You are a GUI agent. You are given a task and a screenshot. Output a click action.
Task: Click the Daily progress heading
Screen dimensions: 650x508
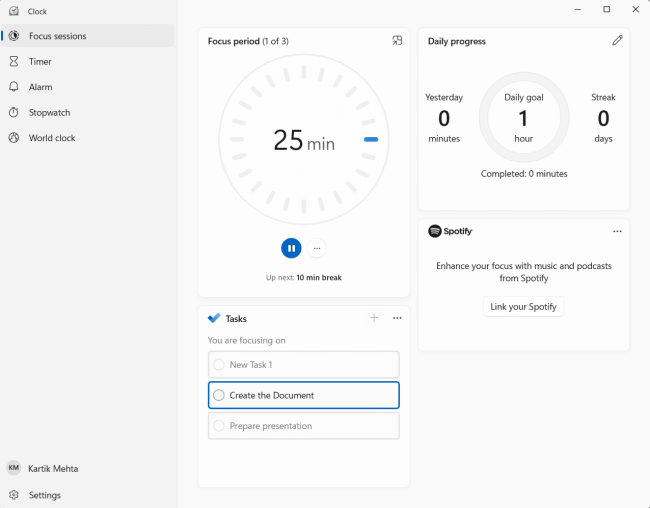click(456, 41)
